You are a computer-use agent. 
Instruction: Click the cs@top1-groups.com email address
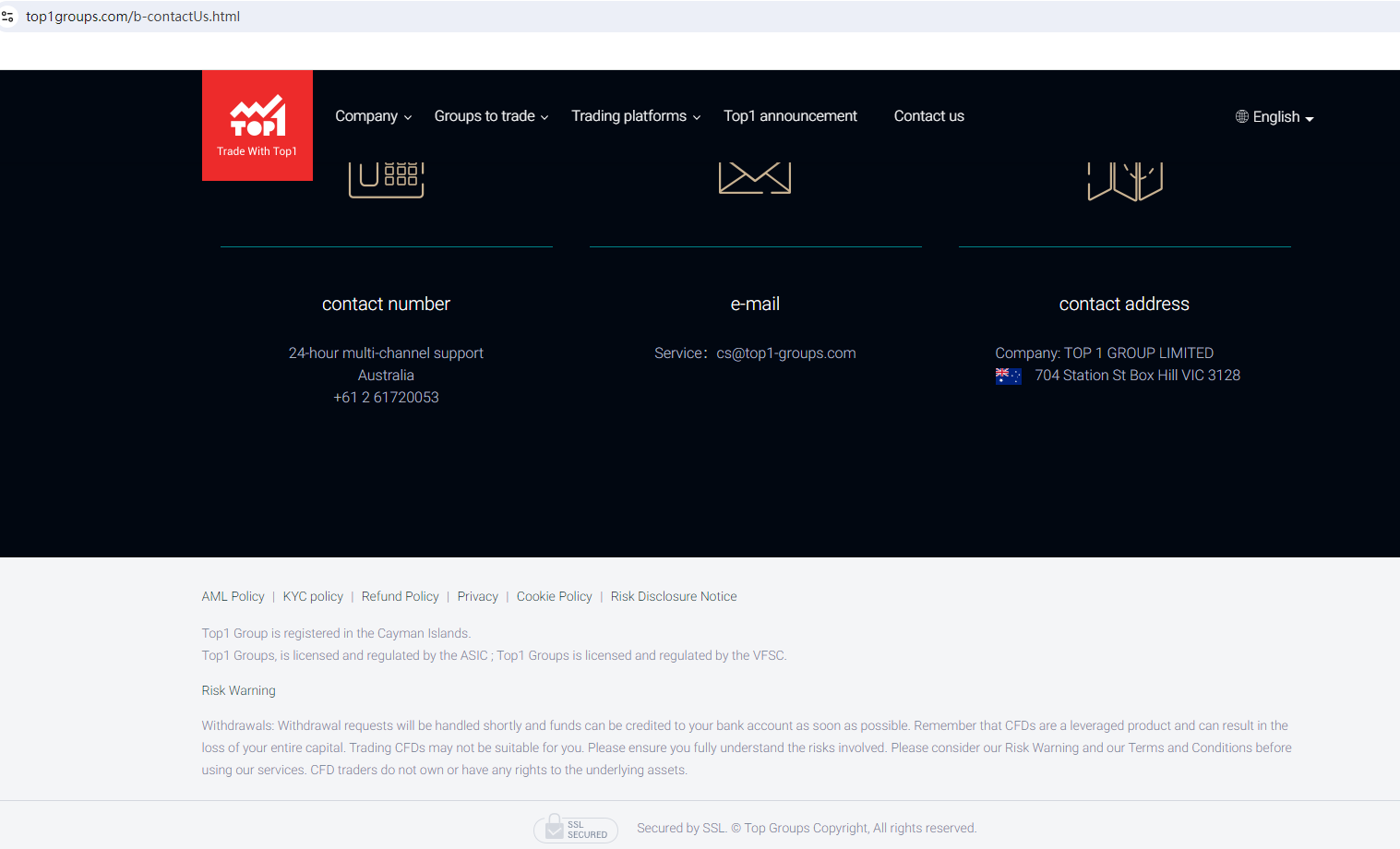(786, 353)
